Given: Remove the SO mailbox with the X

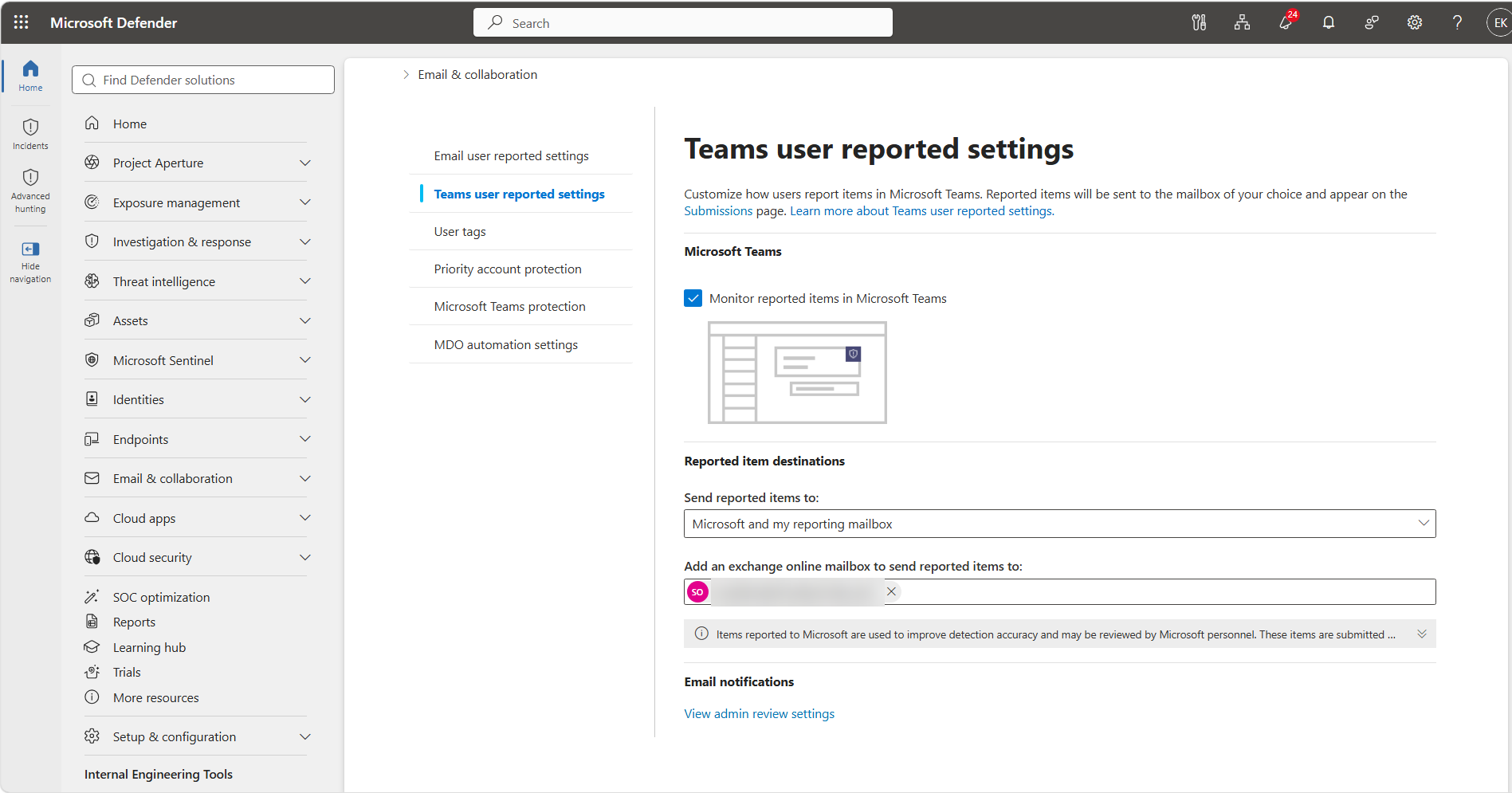Looking at the screenshot, I should click(892, 591).
